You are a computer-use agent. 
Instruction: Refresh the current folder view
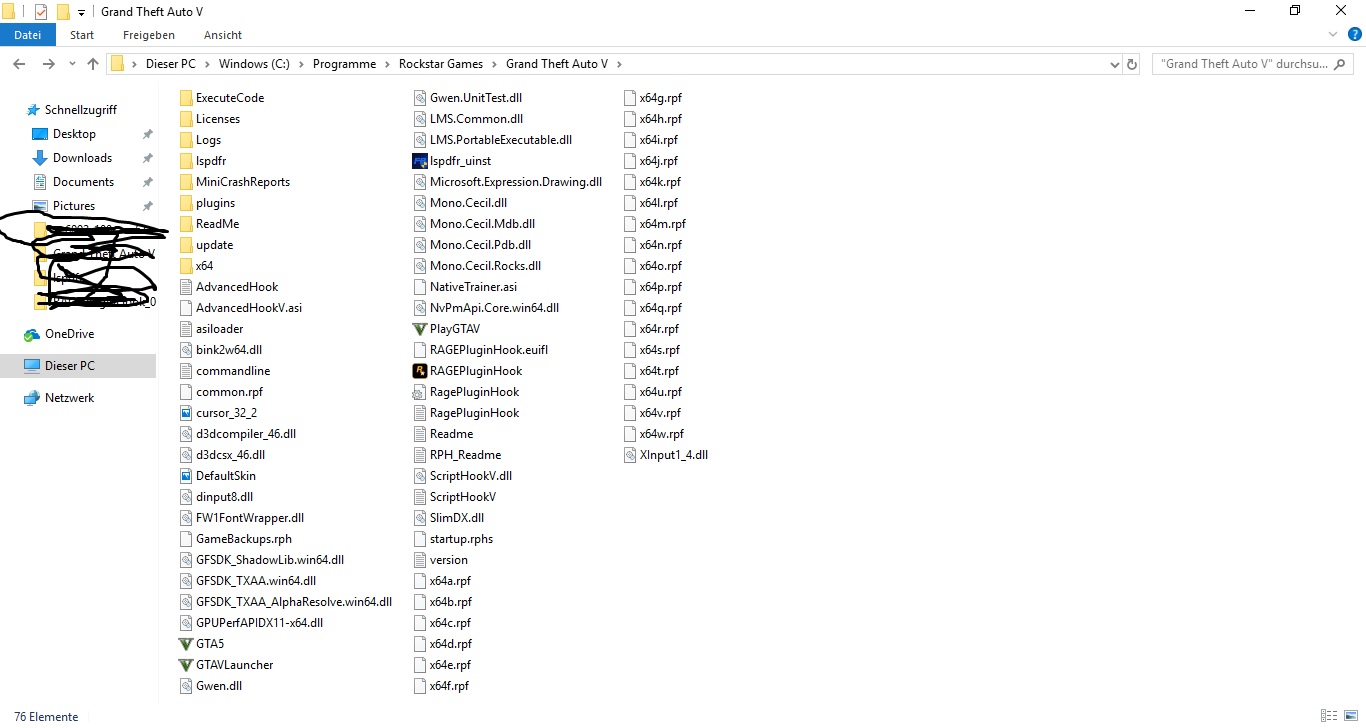pos(1132,64)
